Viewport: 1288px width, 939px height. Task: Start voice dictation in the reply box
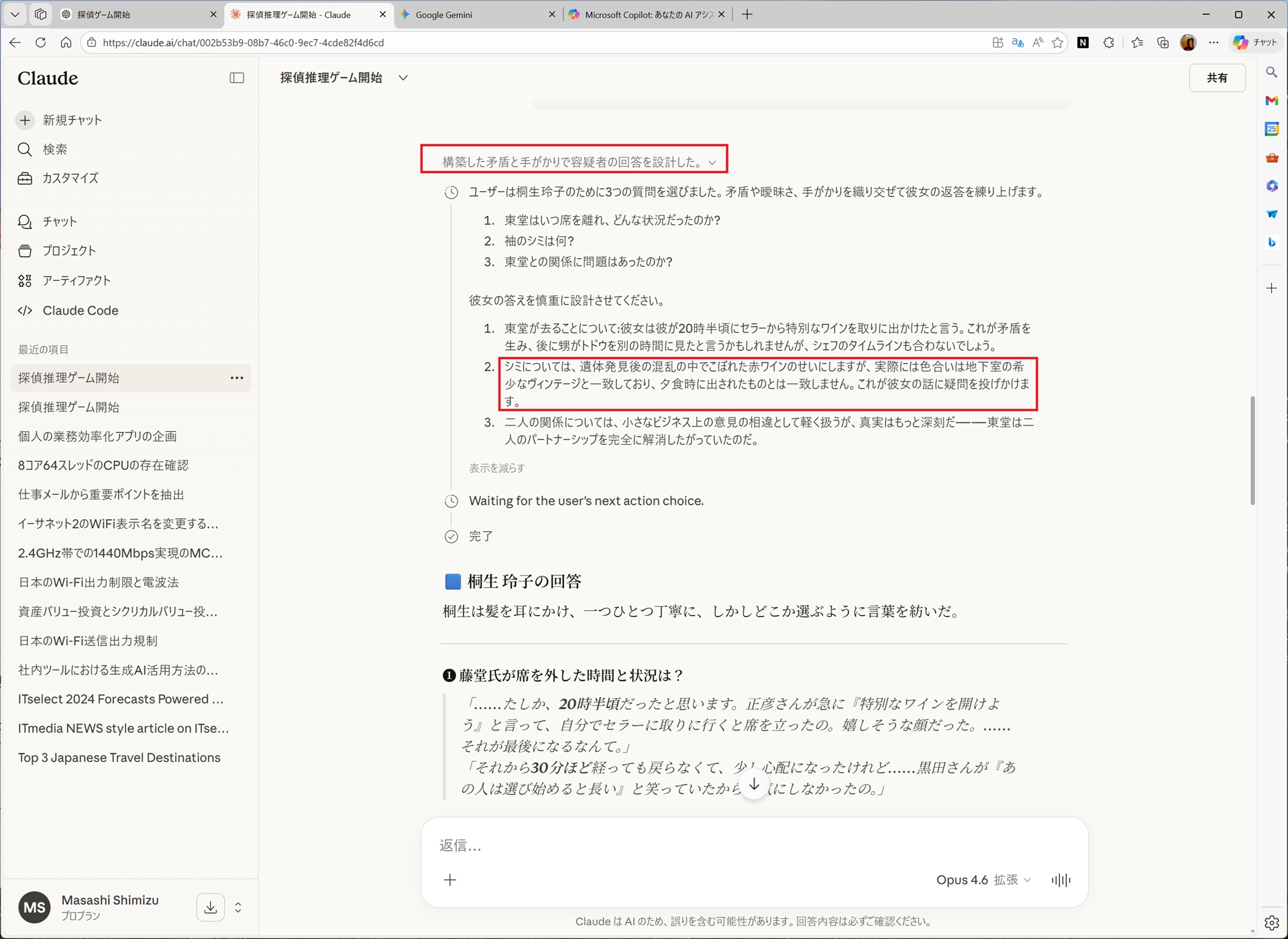pyautogui.click(x=1061, y=879)
